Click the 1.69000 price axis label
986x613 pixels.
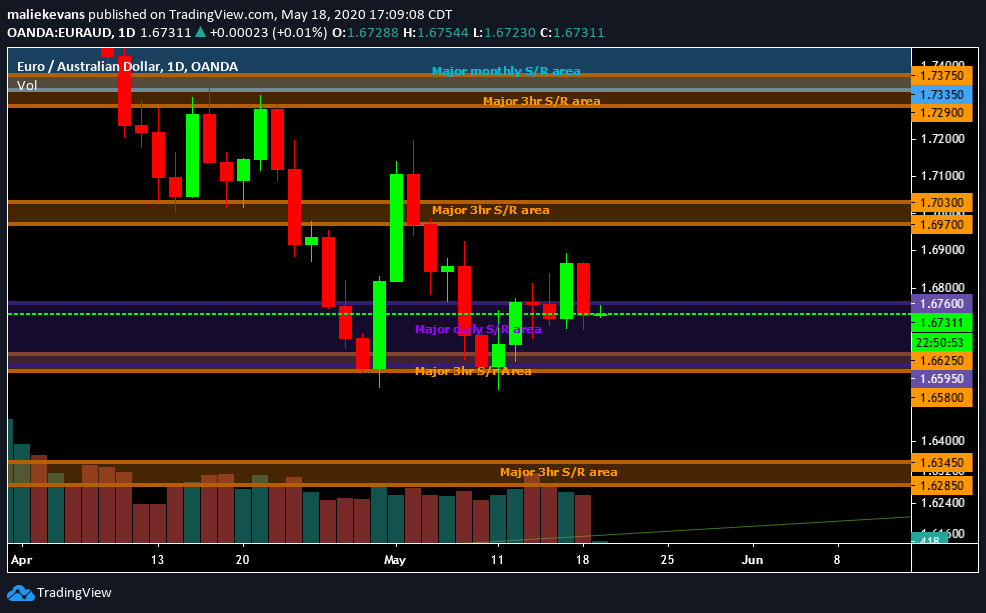pyautogui.click(x=943, y=250)
